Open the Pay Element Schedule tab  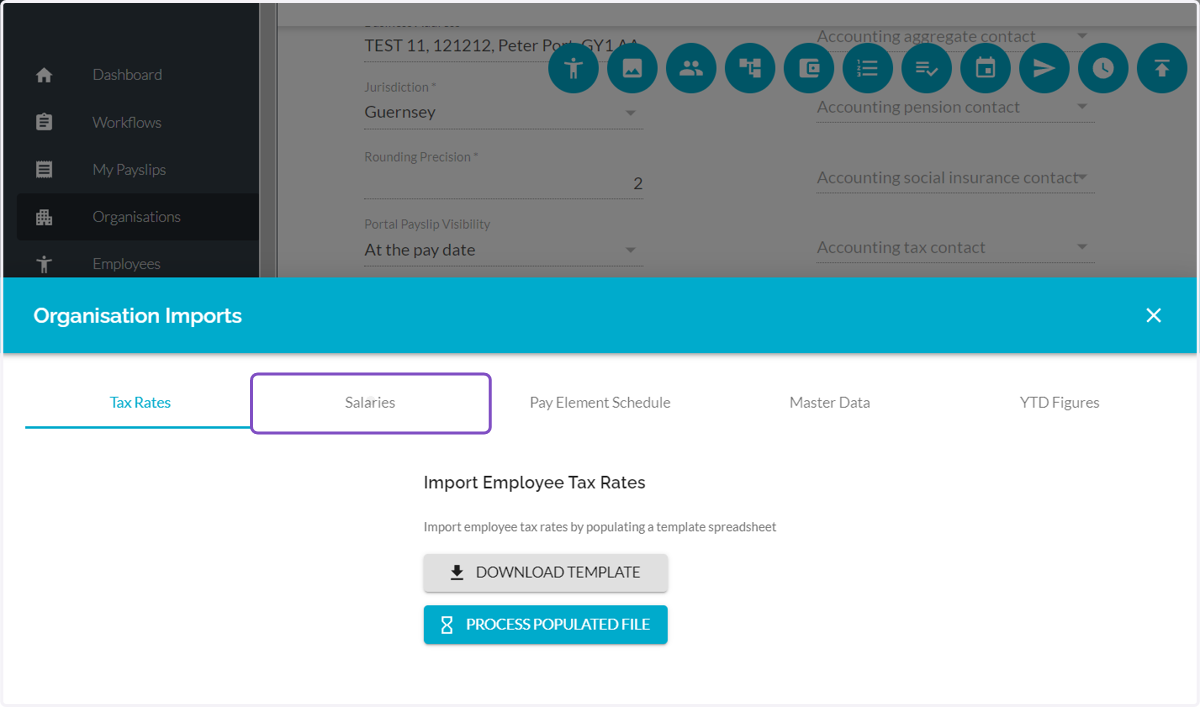click(600, 403)
